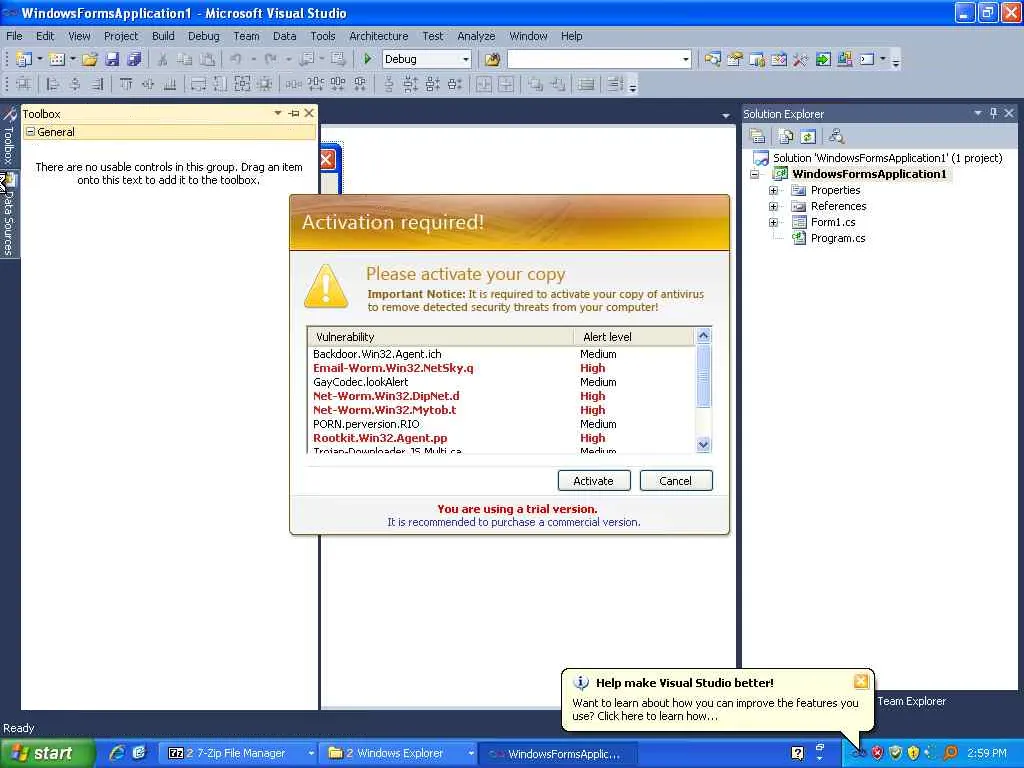The height and width of the screenshot is (768, 1024).
Task: Click the Send to Back layout icon
Action: click(558, 84)
